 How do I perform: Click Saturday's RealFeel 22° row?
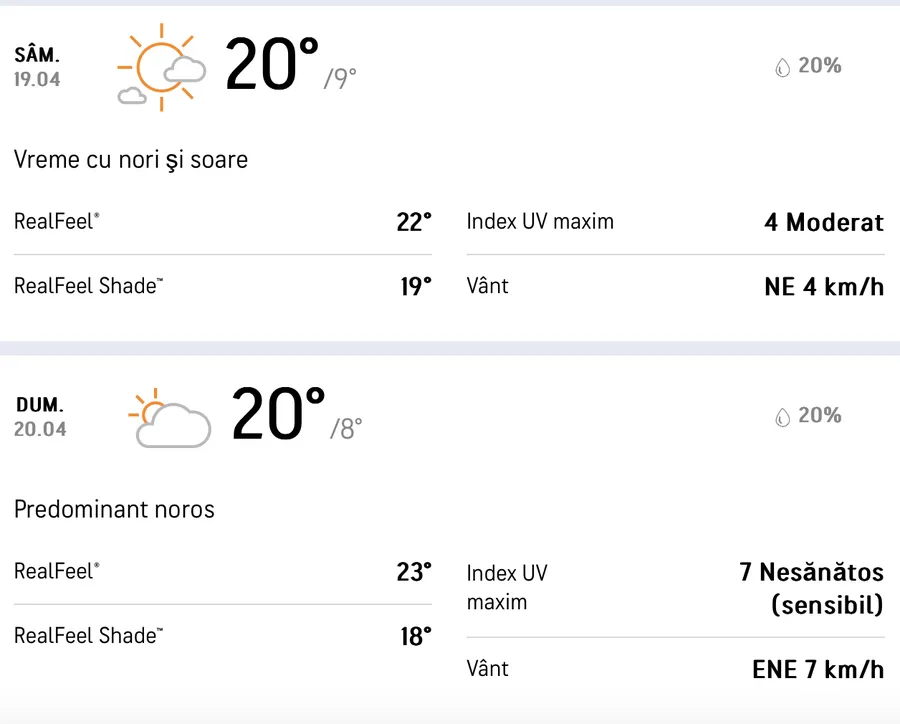coord(222,222)
